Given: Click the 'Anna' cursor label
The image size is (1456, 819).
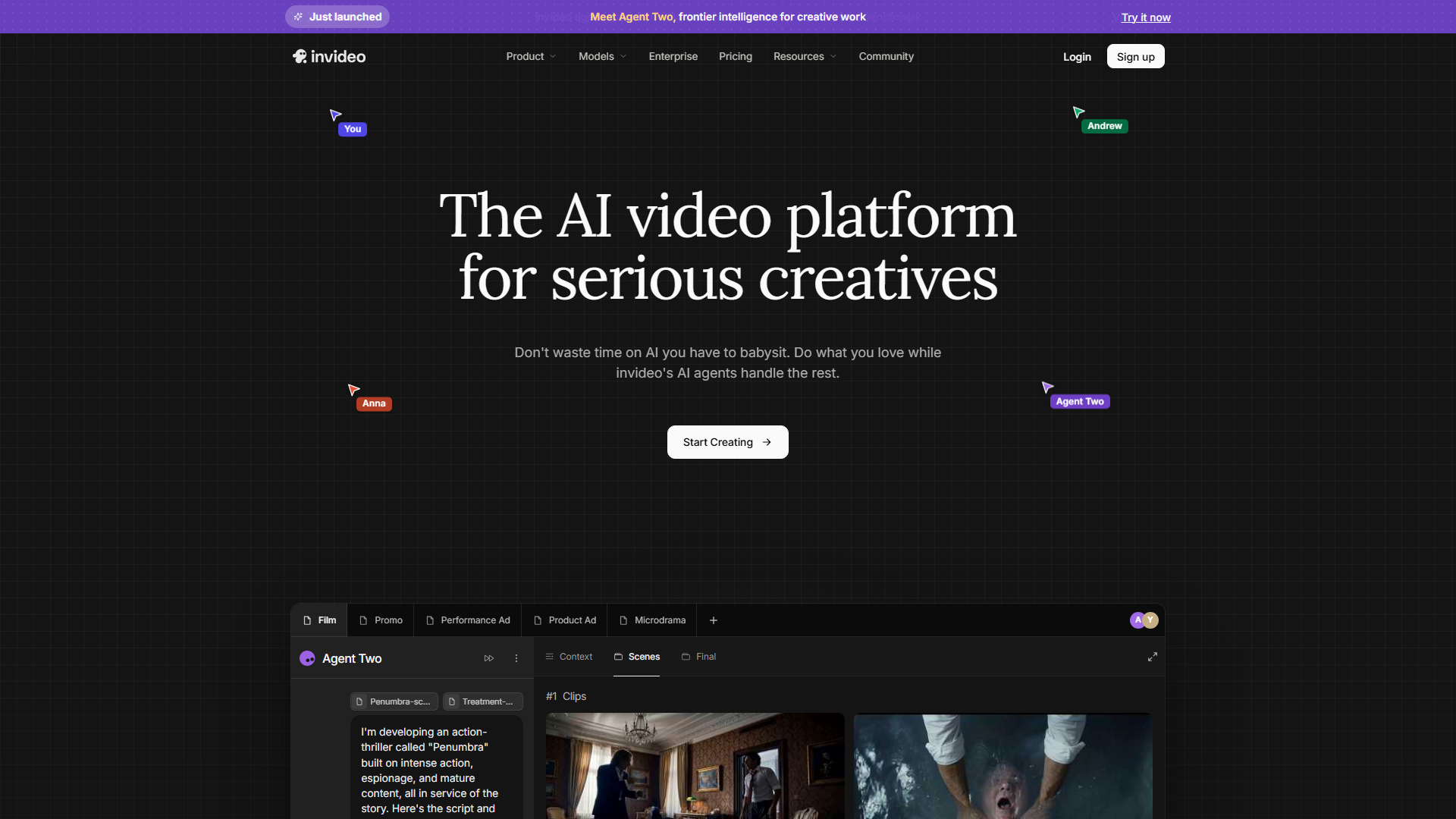Looking at the screenshot, I should 374,403.
